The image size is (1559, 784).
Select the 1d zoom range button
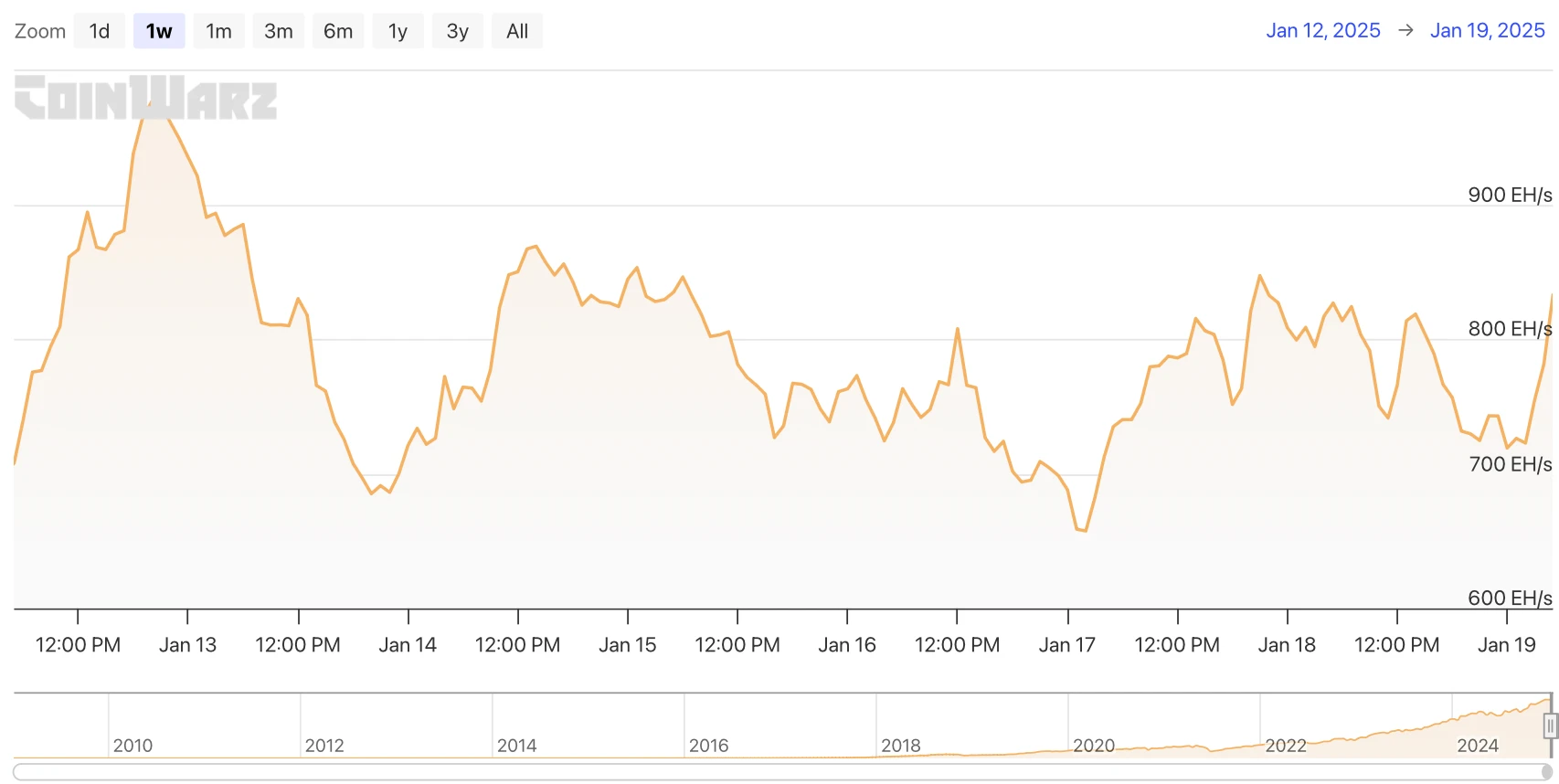point(100,31)
